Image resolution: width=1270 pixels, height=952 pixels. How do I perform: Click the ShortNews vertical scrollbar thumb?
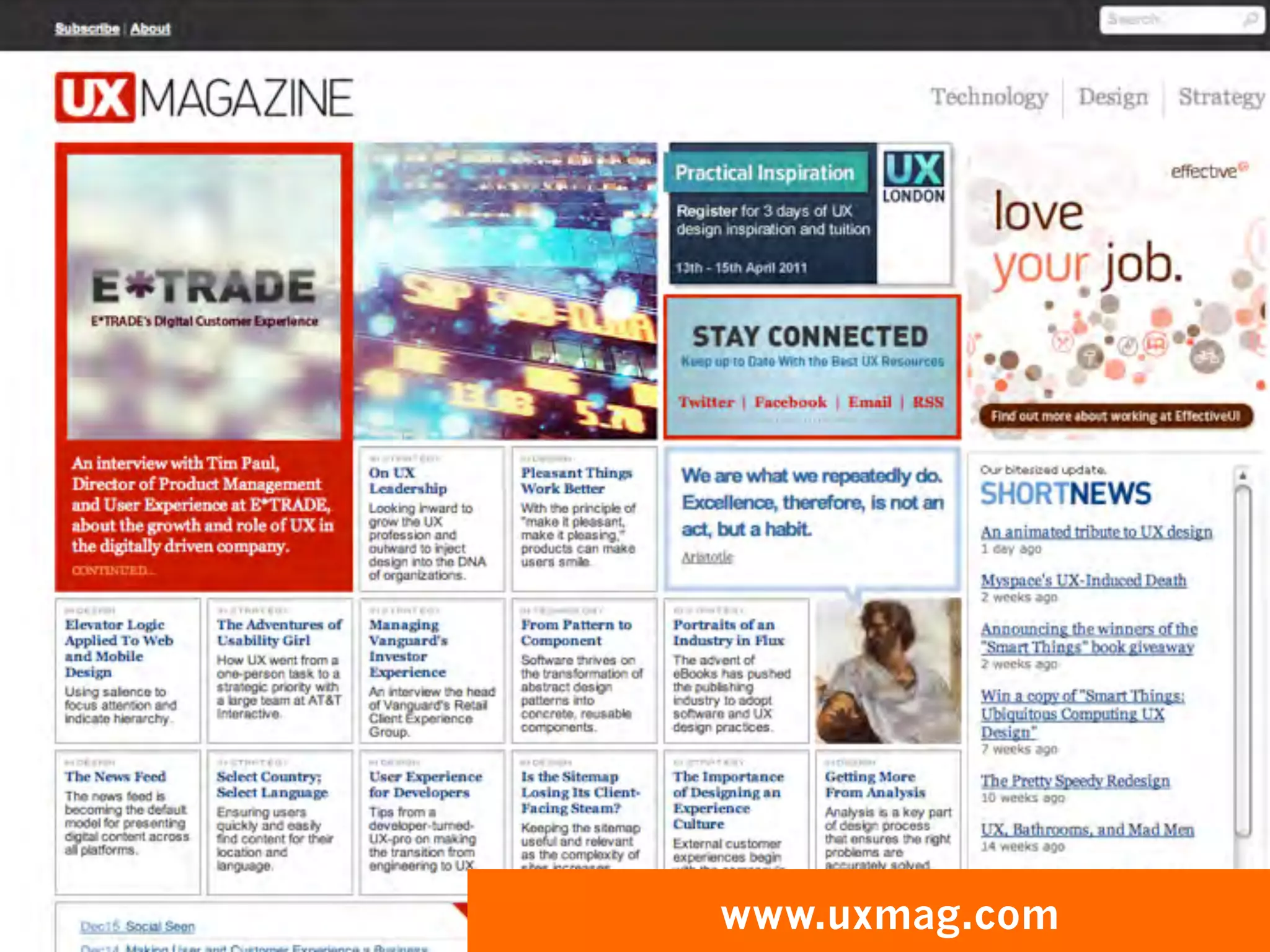click(1242, 662)
